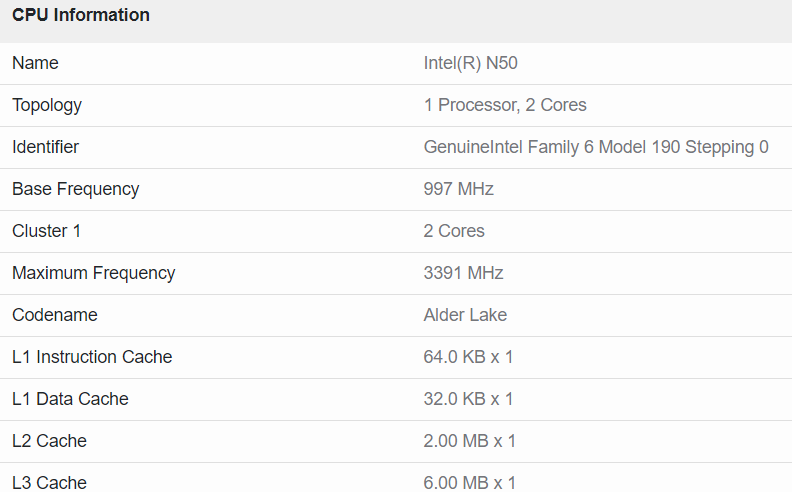Select the Name row label

[35, 63]
